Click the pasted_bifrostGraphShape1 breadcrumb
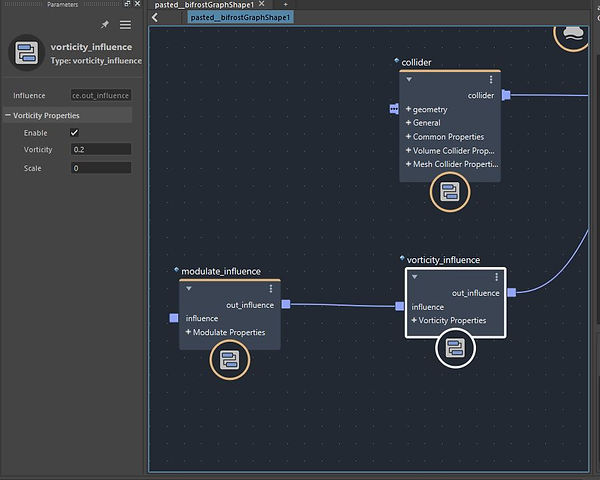 click(240, 18)
